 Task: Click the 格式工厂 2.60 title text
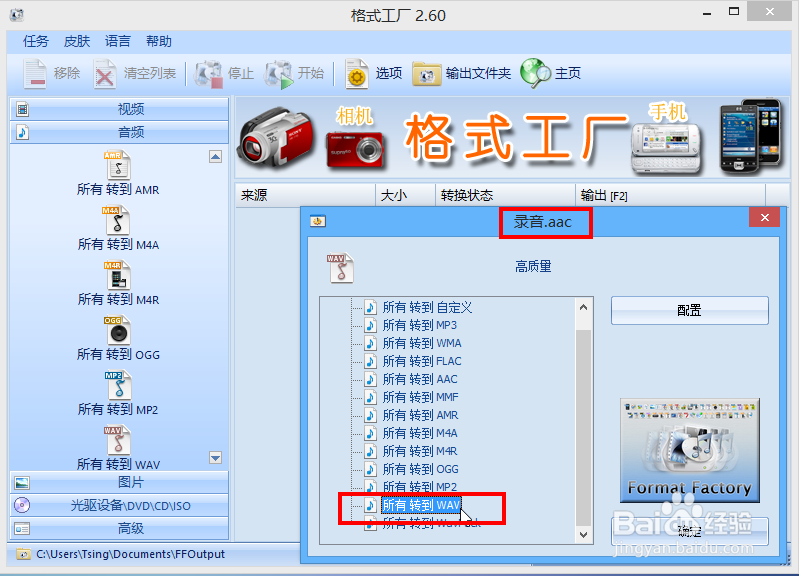click(x=398, y=16)
